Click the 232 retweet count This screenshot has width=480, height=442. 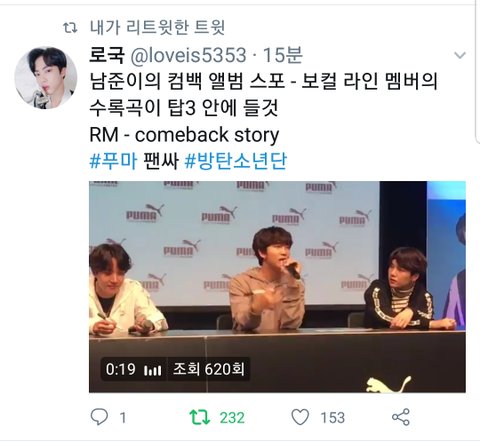232,417
